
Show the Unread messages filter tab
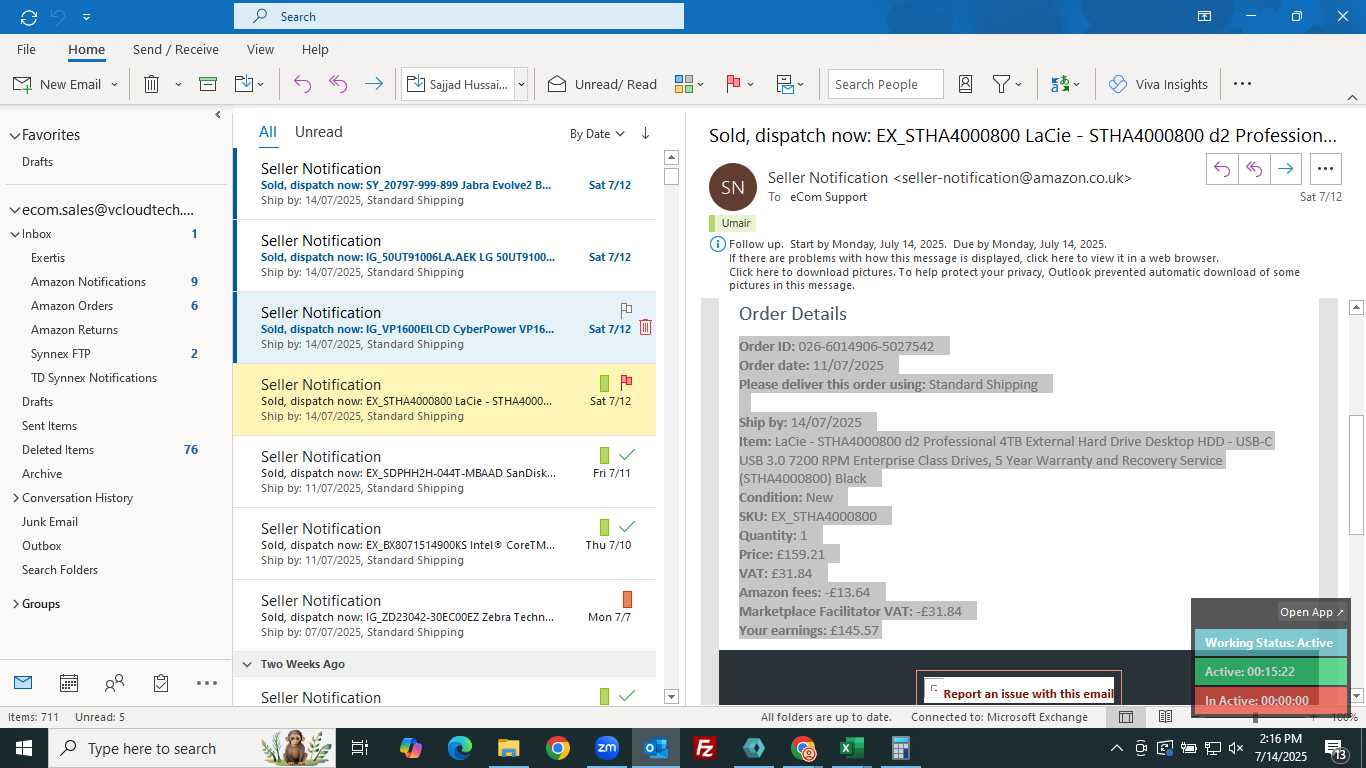click(318, 132)
